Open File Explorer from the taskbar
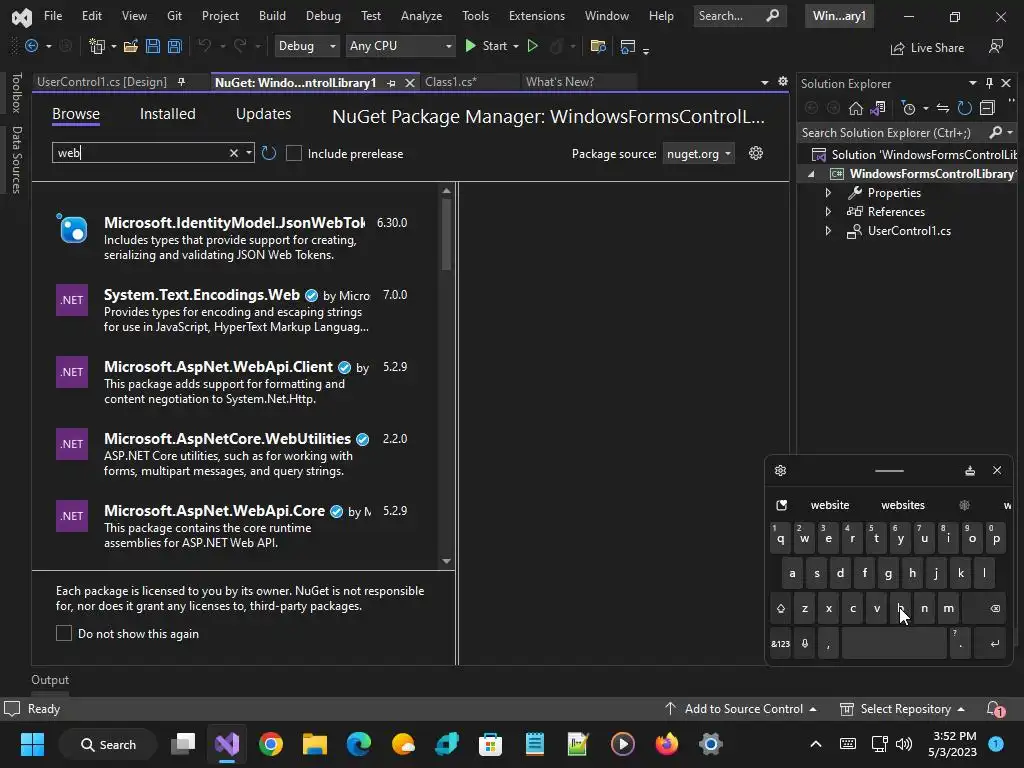Screen dimensions: 1024x768 (315, 744)
